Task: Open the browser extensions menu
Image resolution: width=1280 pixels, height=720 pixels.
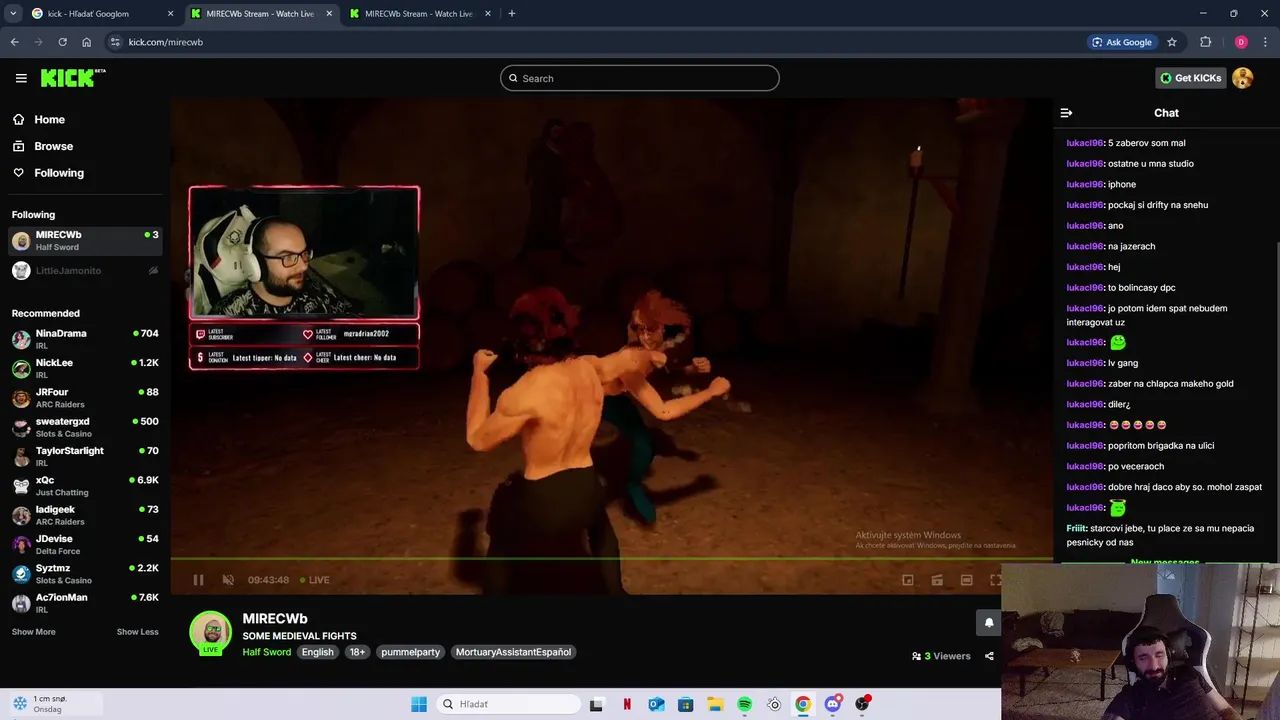Action: pos(1205,42)
